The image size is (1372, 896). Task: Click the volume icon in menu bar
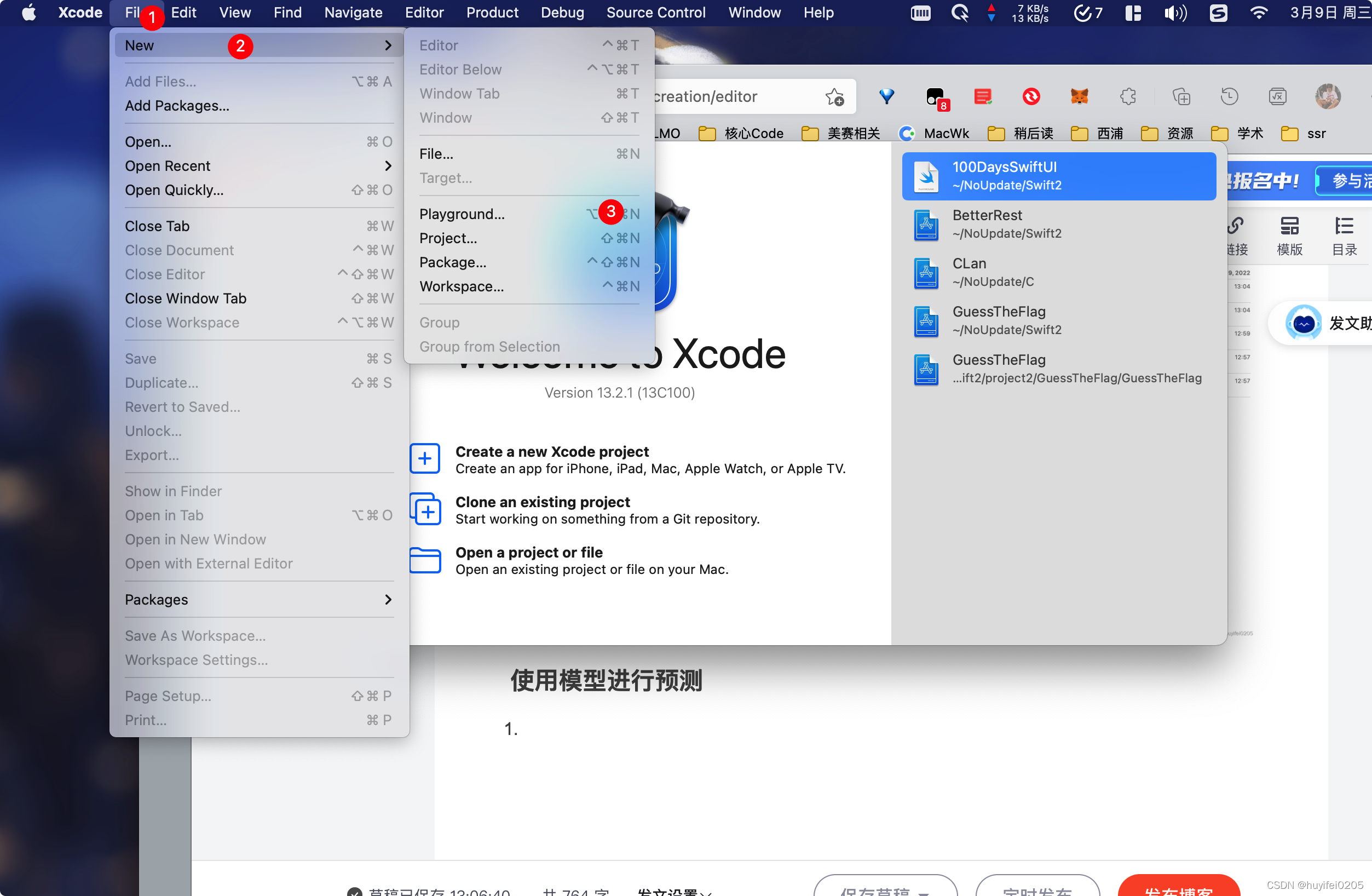[x=1175, y=12]
